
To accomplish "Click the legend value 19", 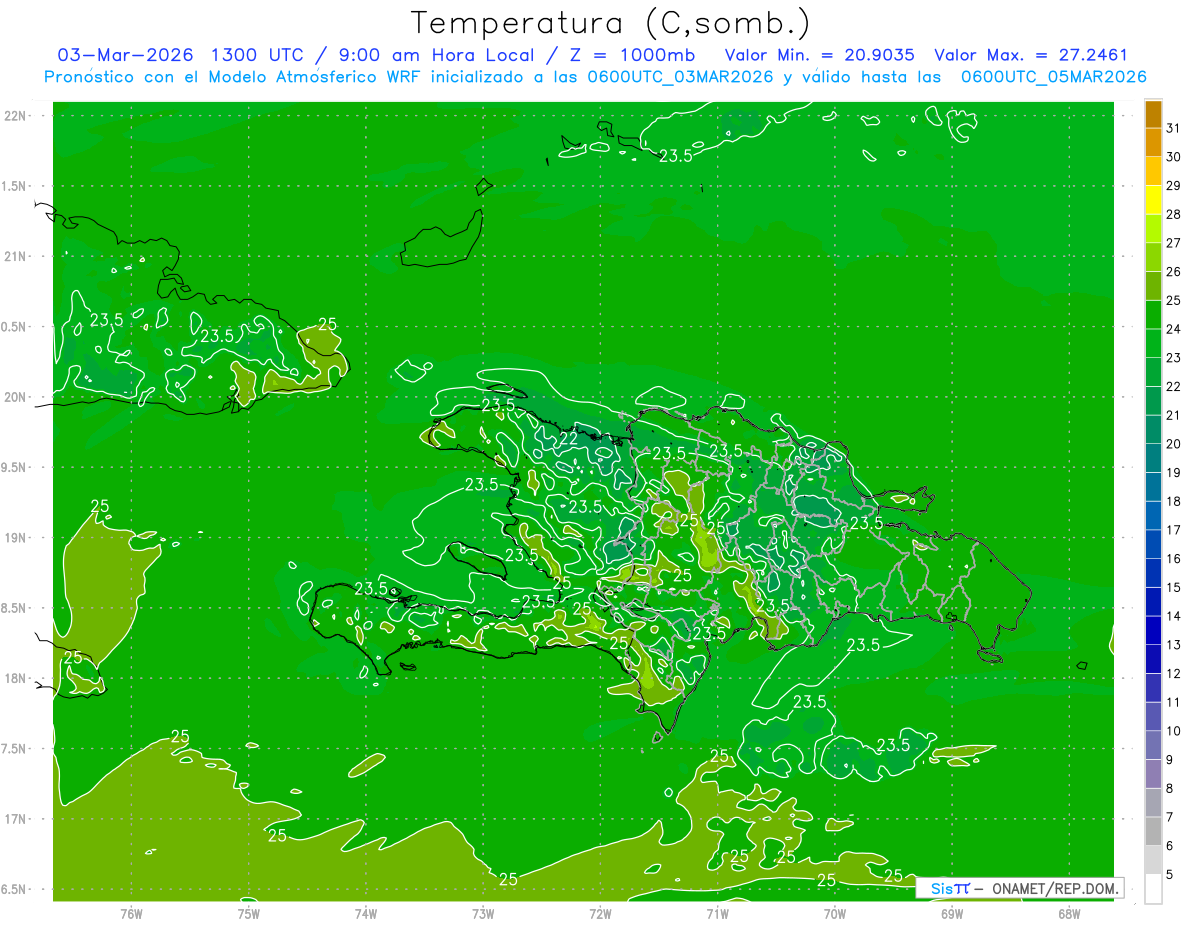I will [1173, 472].
